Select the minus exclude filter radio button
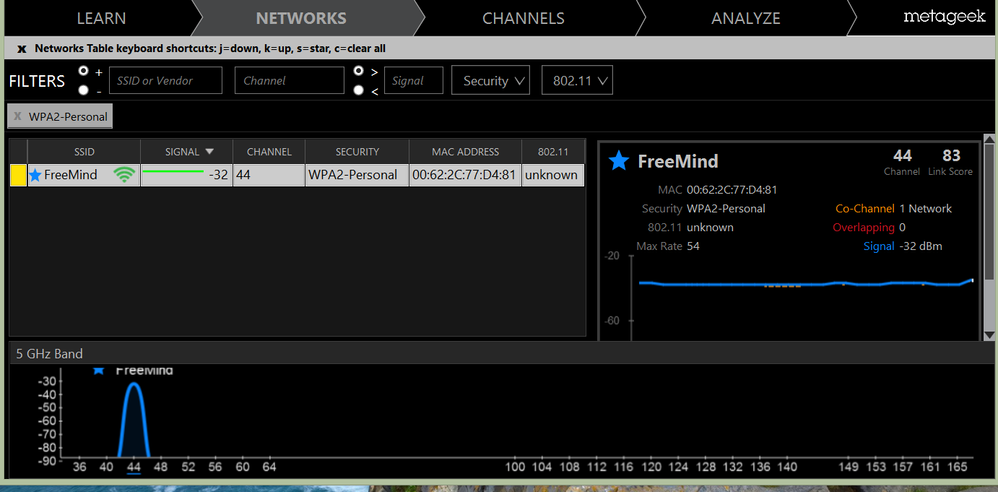Image resolution: width=998 pixels, height=492 pixels. (x=83, y=90)
